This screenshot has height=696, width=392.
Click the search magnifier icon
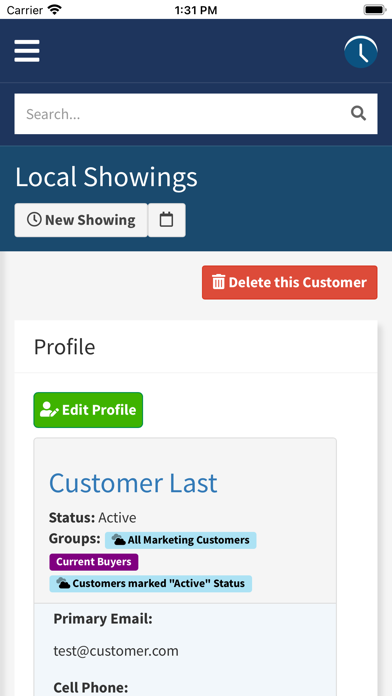(358, 114)
